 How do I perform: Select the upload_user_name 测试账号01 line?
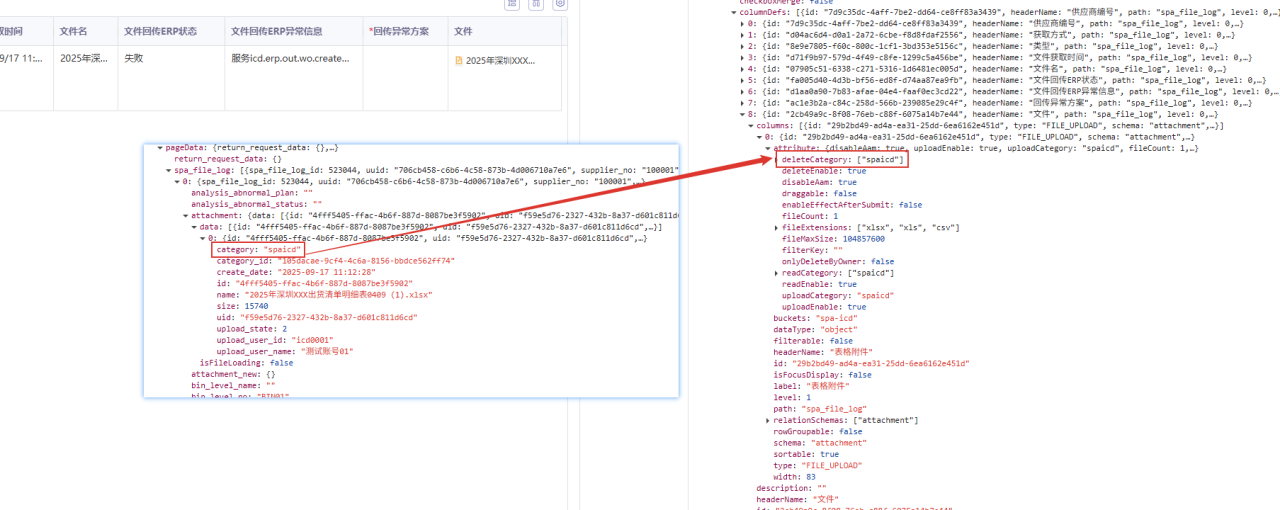point(287,351)
